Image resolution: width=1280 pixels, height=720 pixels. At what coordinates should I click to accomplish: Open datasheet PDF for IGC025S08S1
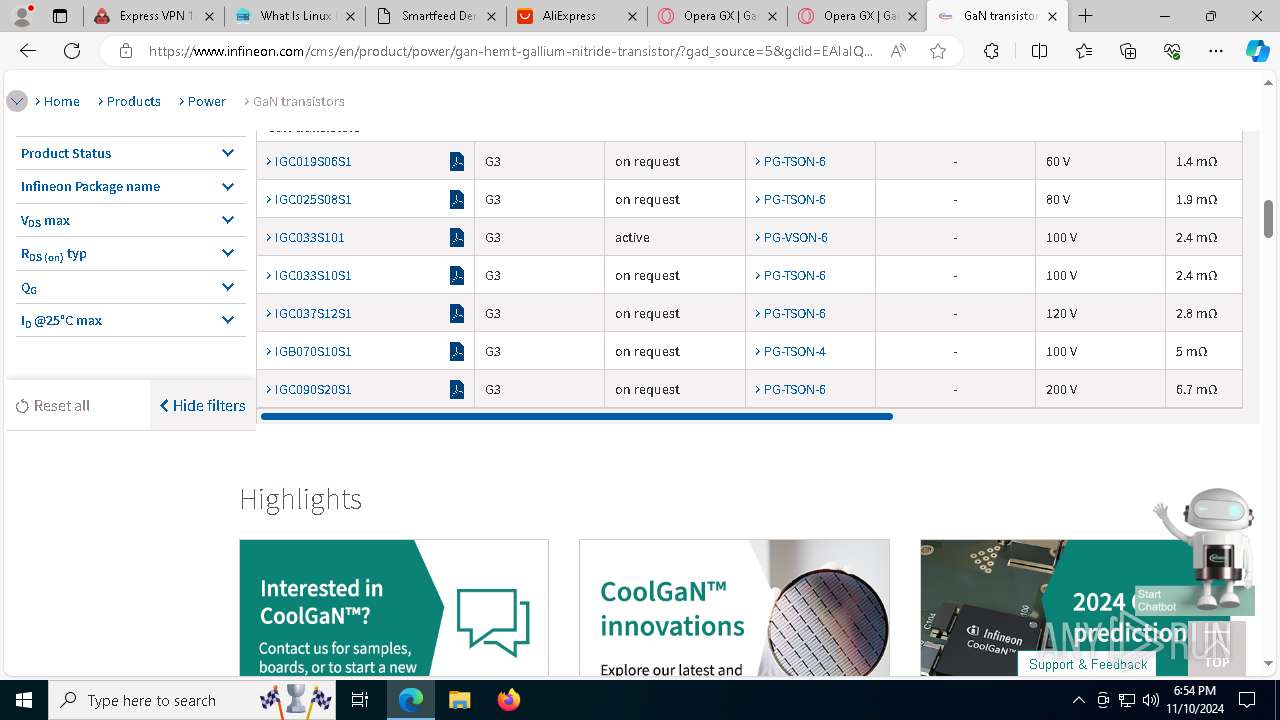[457, 199]
